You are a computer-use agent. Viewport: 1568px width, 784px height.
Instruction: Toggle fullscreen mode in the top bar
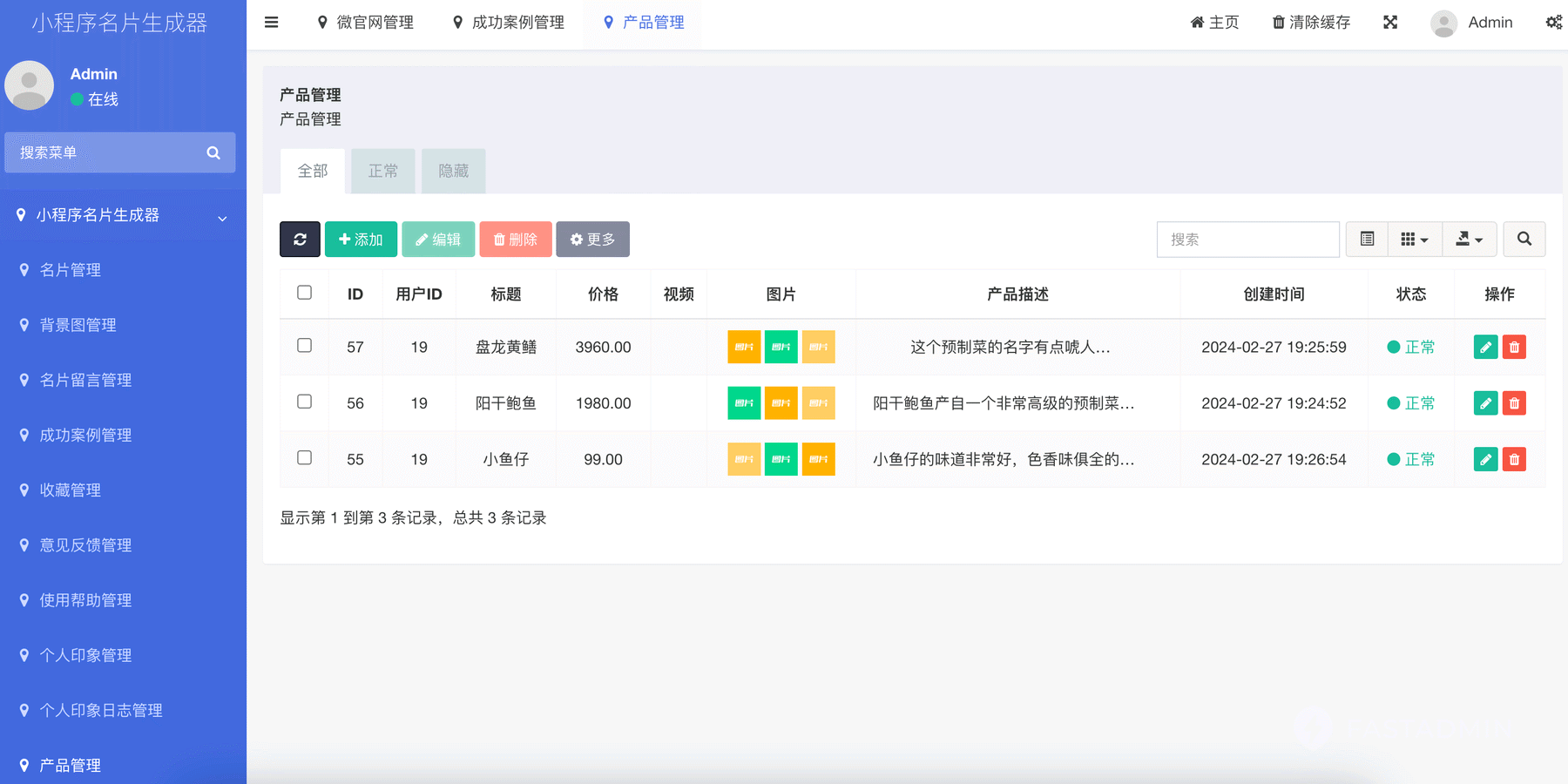tap(1389, 22)
